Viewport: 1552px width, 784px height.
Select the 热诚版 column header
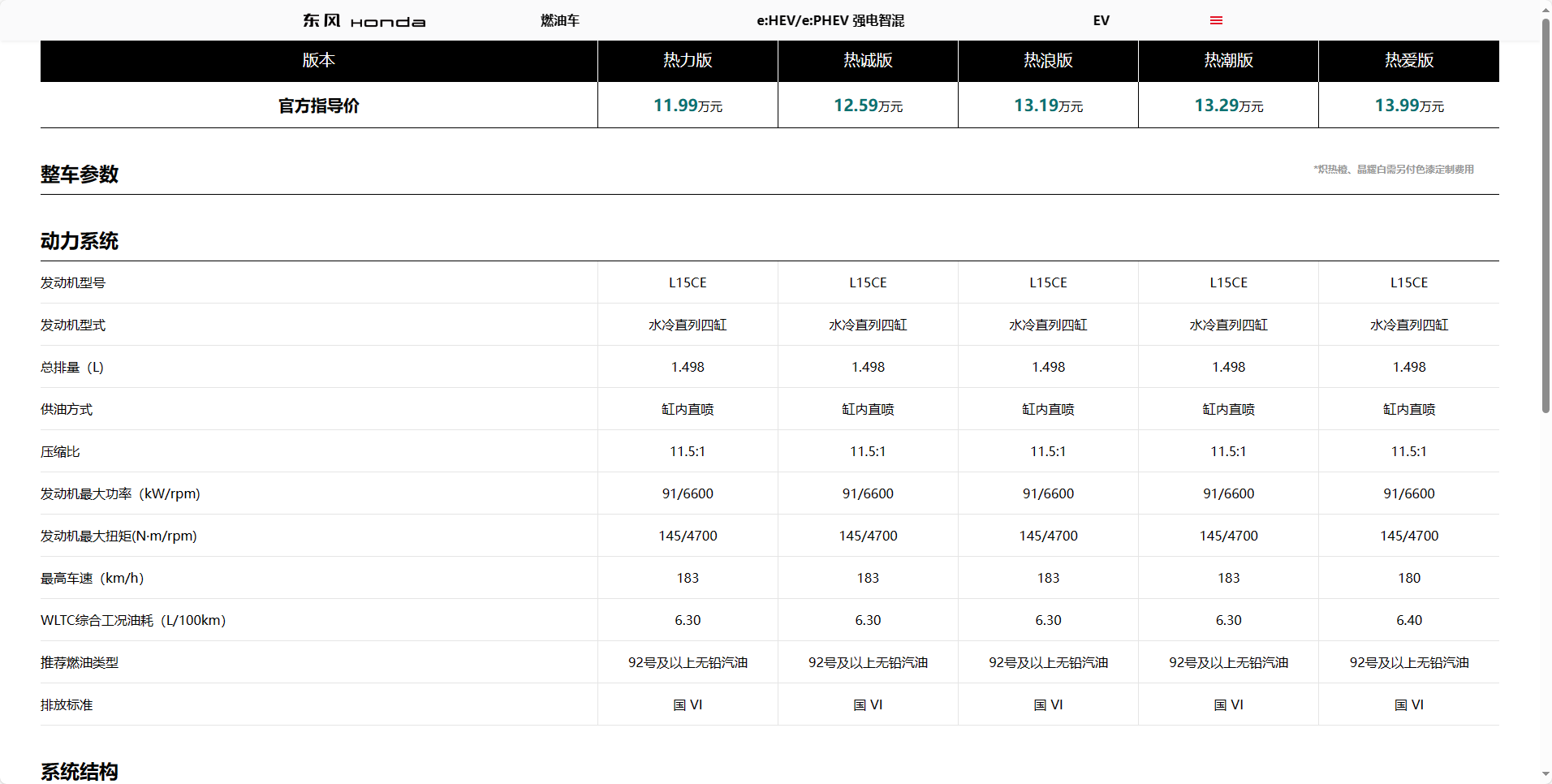tap(868, 61)
